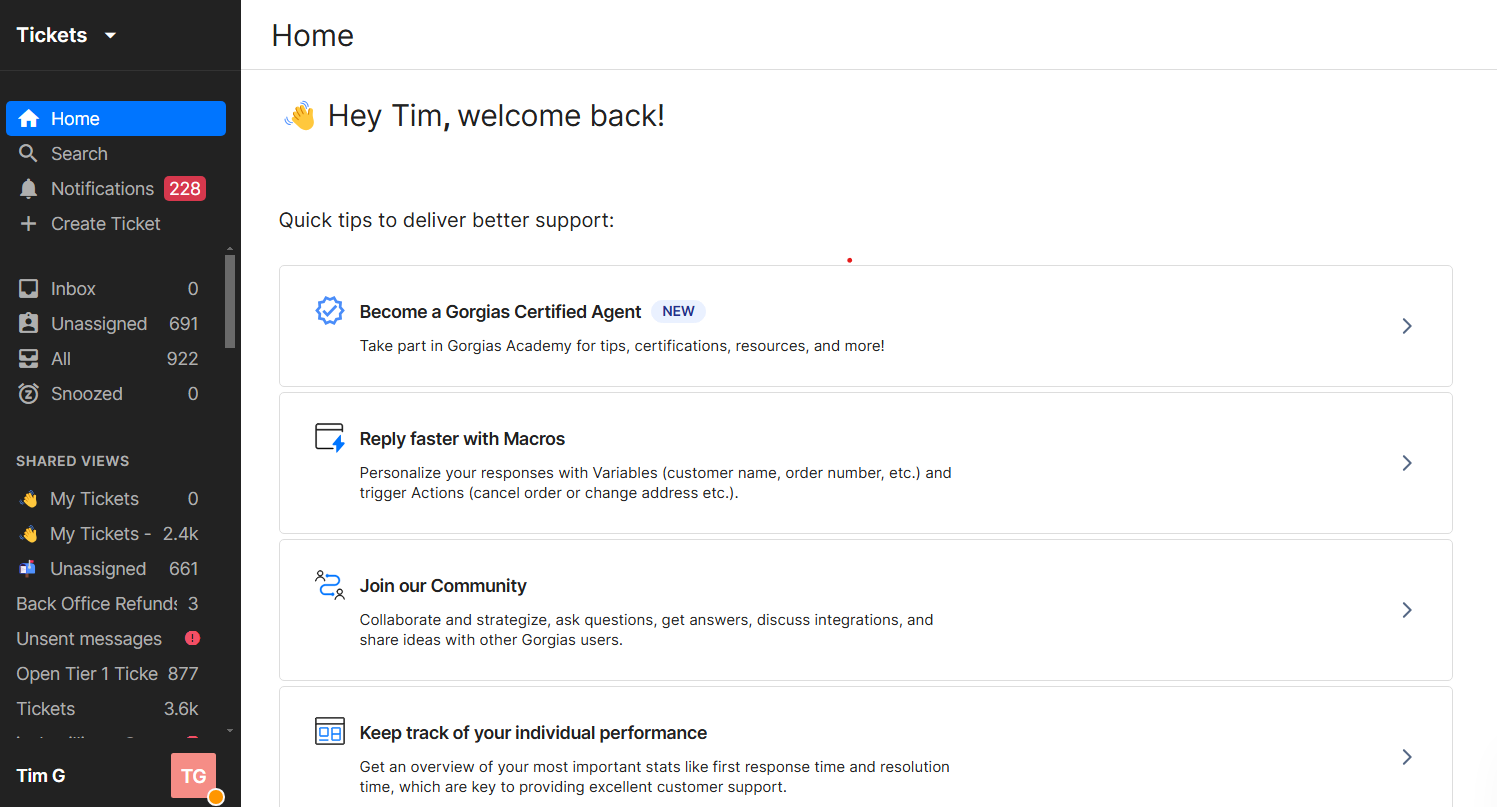1497x807 pixels.
Task: Click the Snoozed clock icon
Action: pos(29,394)
